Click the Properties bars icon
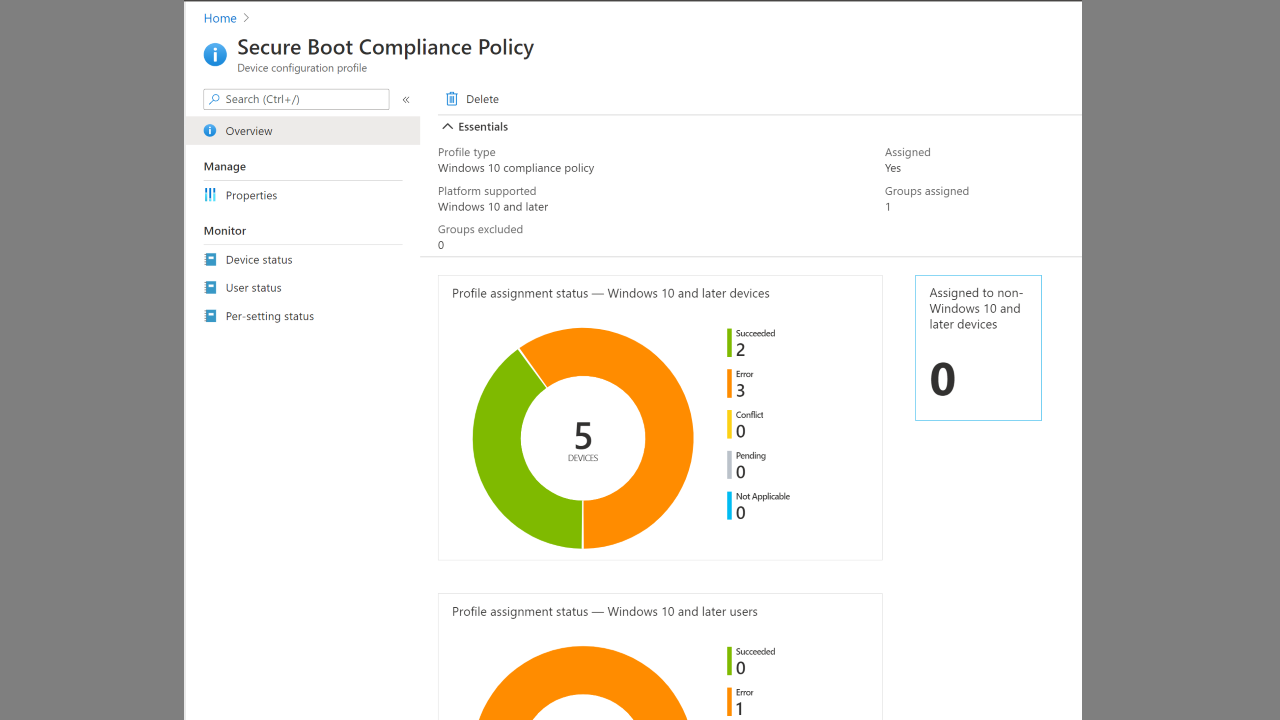The width and height of the screenshot is (1280, 720). pos(210,195)
